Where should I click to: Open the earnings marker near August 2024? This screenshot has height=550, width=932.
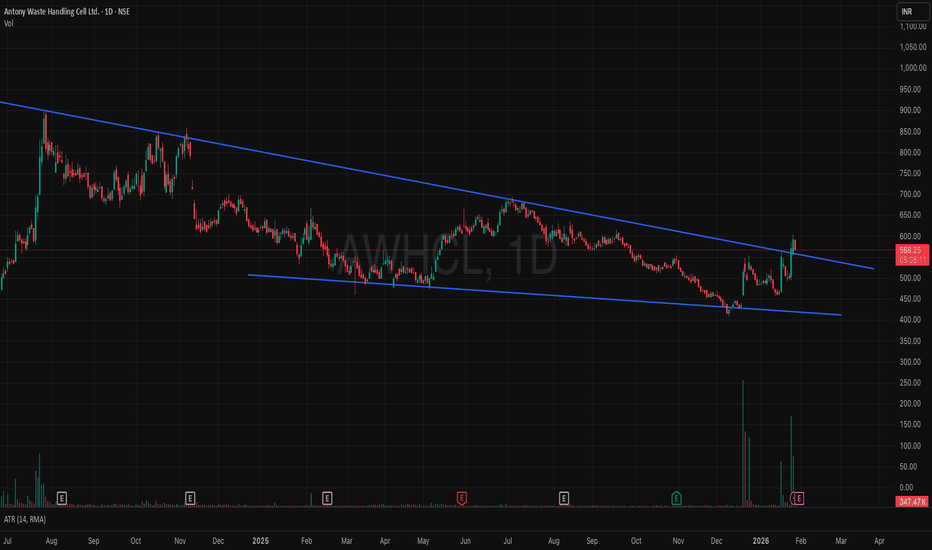[x=61, y=498]
